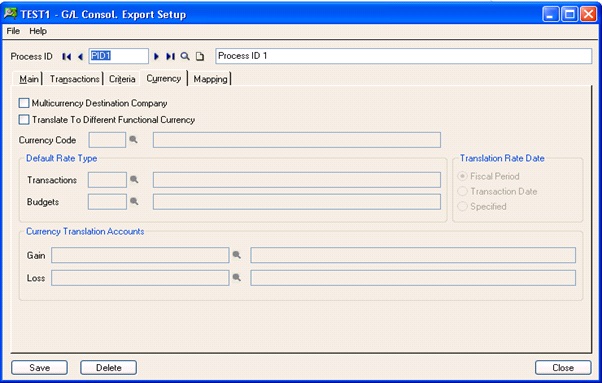This screenshot has height=383, width=602.
Task: Switch to the Mapping tab
Action: [x=210, y=79]
